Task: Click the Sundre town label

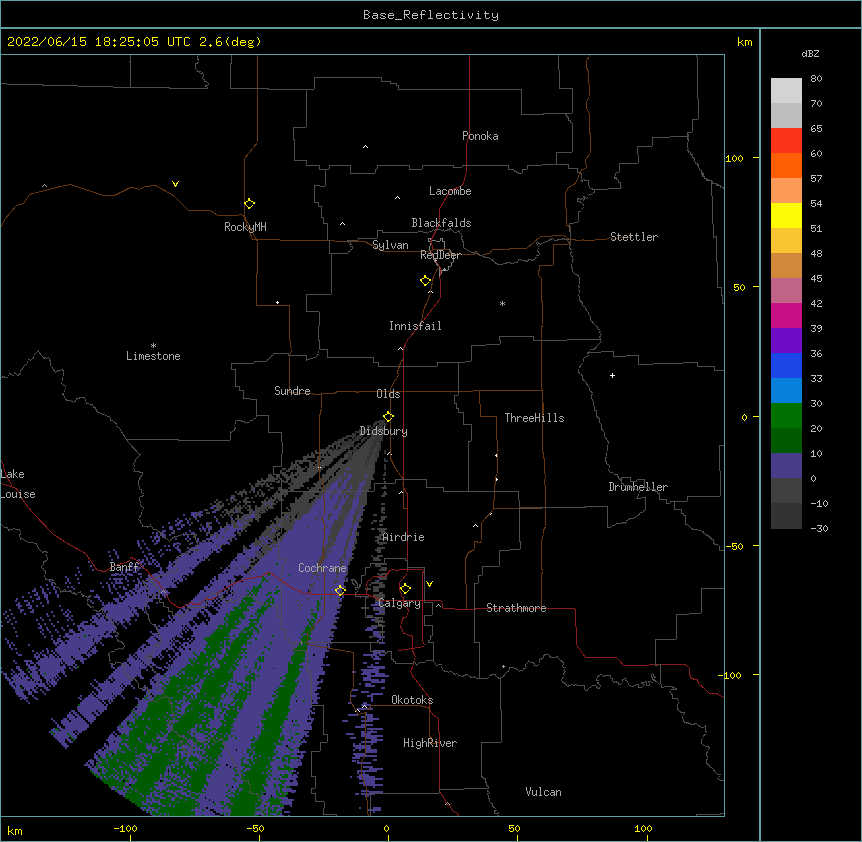Action: pyautogui.click(x=292, y=391)
